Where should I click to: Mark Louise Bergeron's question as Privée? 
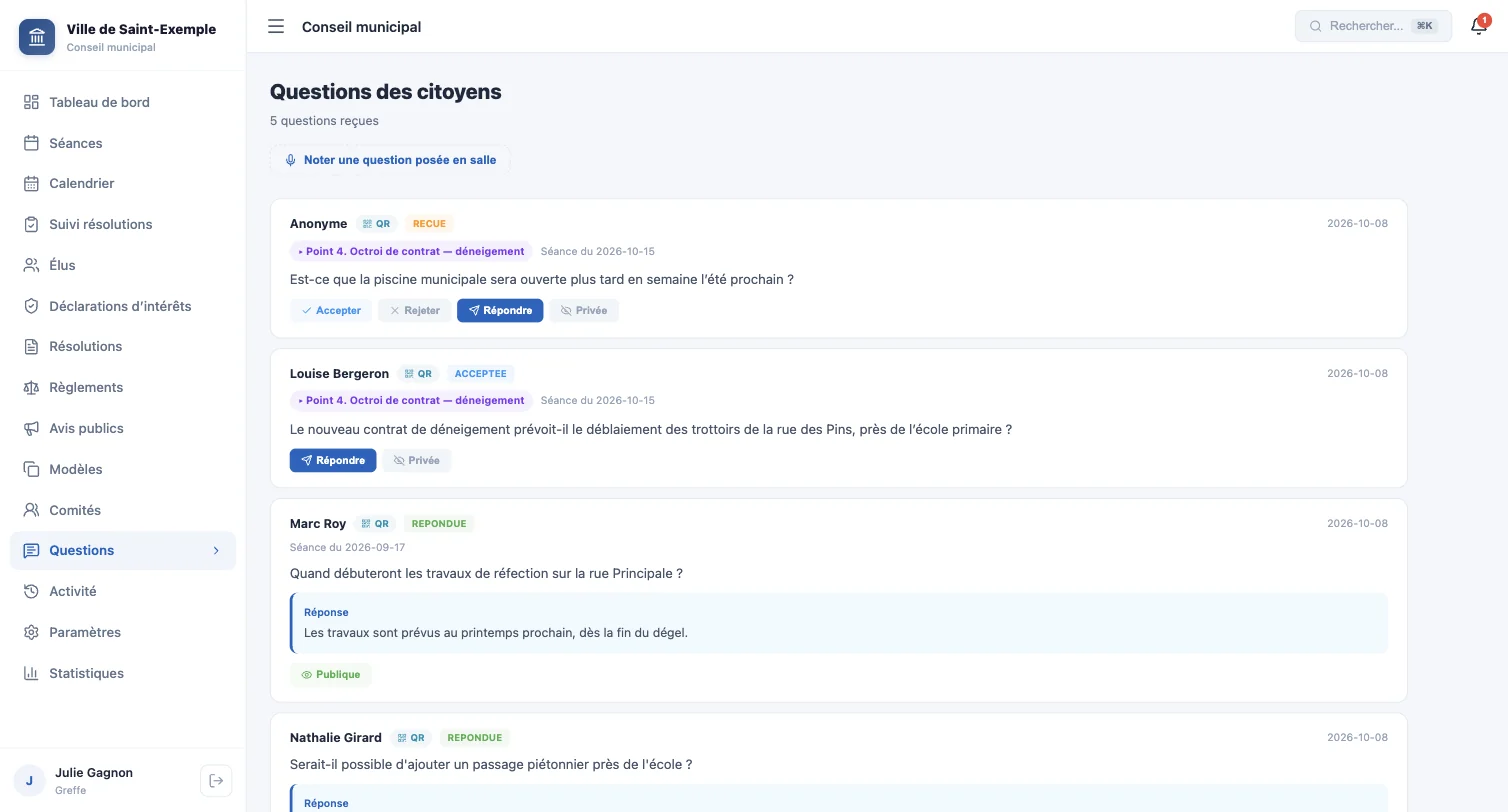click(417, 460)
